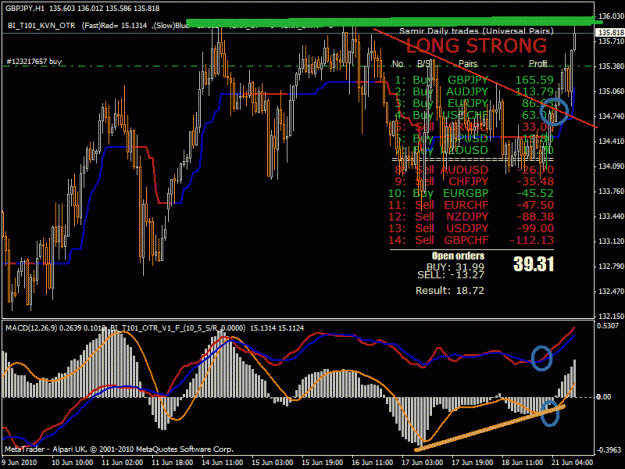
Task: Click the GBPJPY,H1 chart title text
Action: point(25,8)
